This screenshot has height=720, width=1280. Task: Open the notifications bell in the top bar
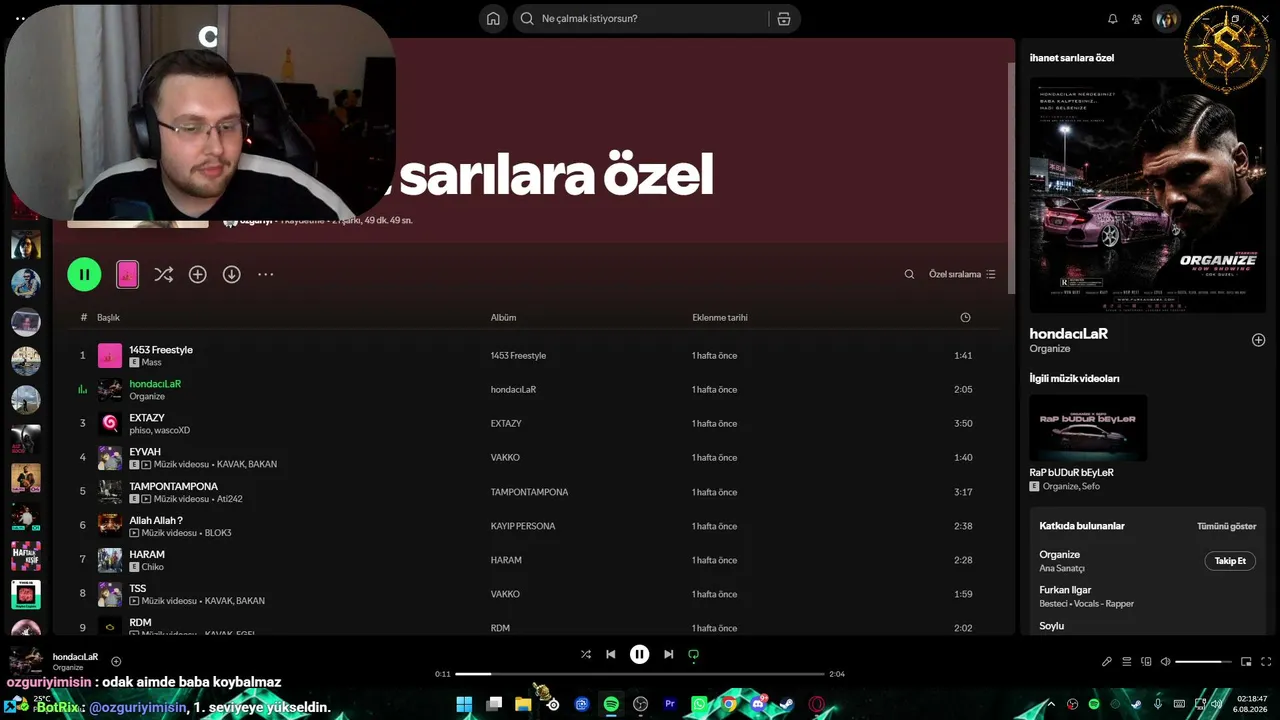pyautogui.click(x=1113, y=19)
